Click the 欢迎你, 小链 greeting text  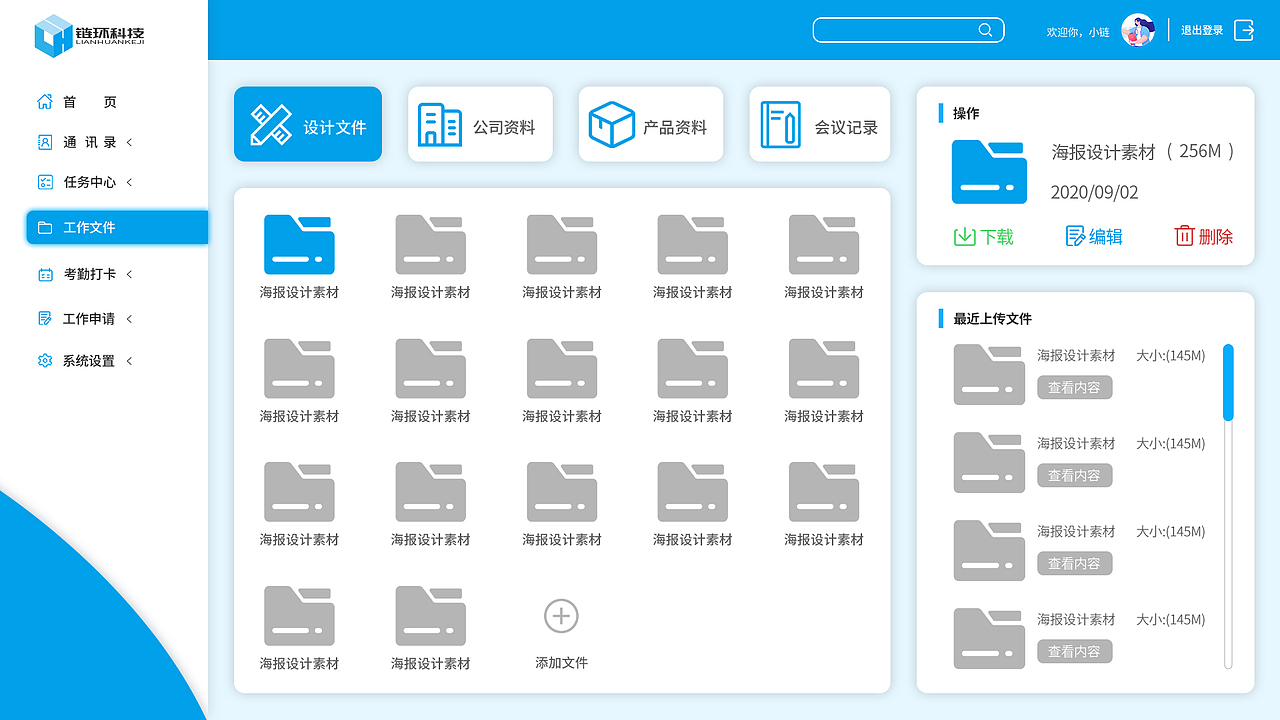[1078, 32]
